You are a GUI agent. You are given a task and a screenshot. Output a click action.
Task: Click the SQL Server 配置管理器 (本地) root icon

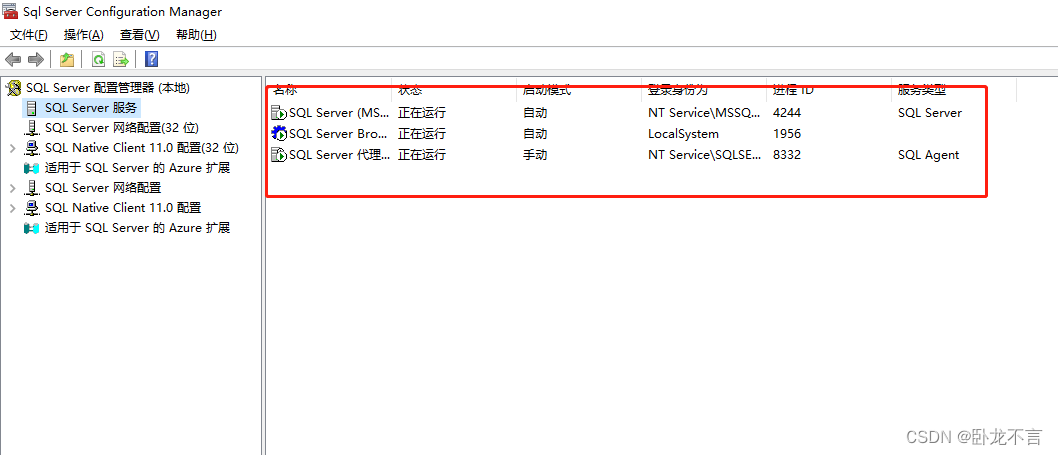pyautogui.click(x=13, y=88)
